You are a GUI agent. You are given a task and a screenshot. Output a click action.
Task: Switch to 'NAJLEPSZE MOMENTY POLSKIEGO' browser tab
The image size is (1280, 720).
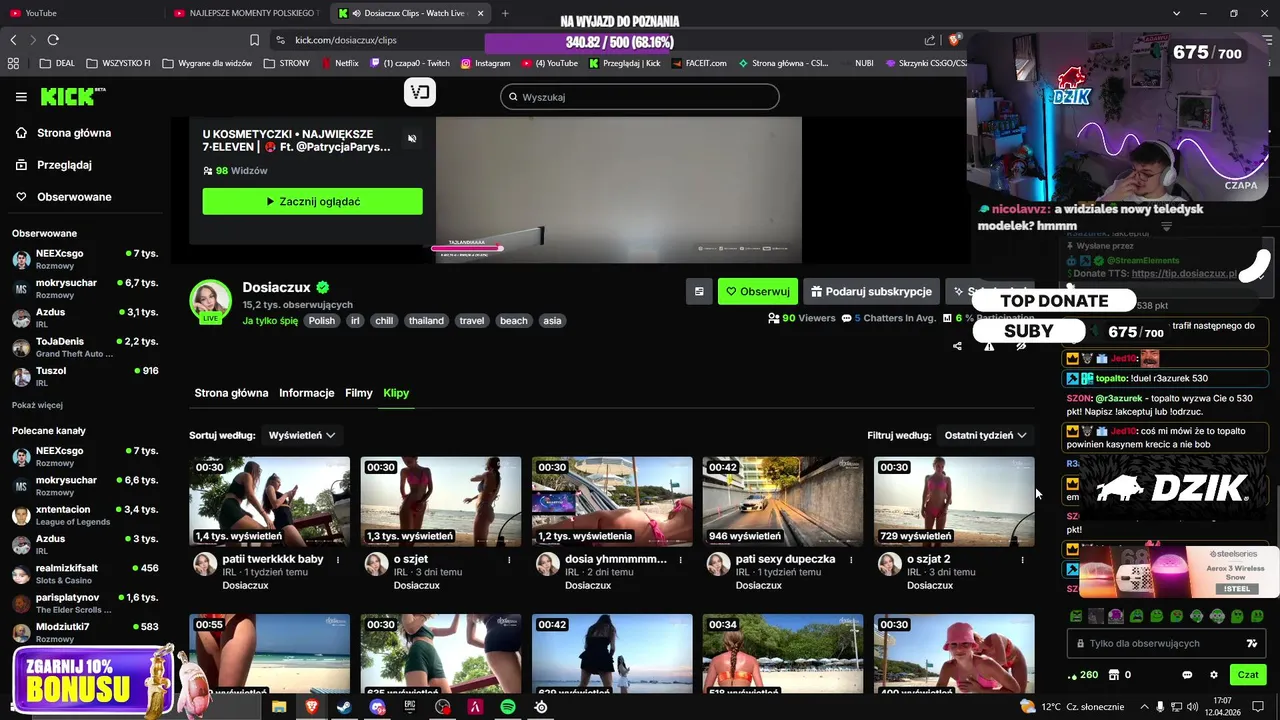tap(245, 13)
